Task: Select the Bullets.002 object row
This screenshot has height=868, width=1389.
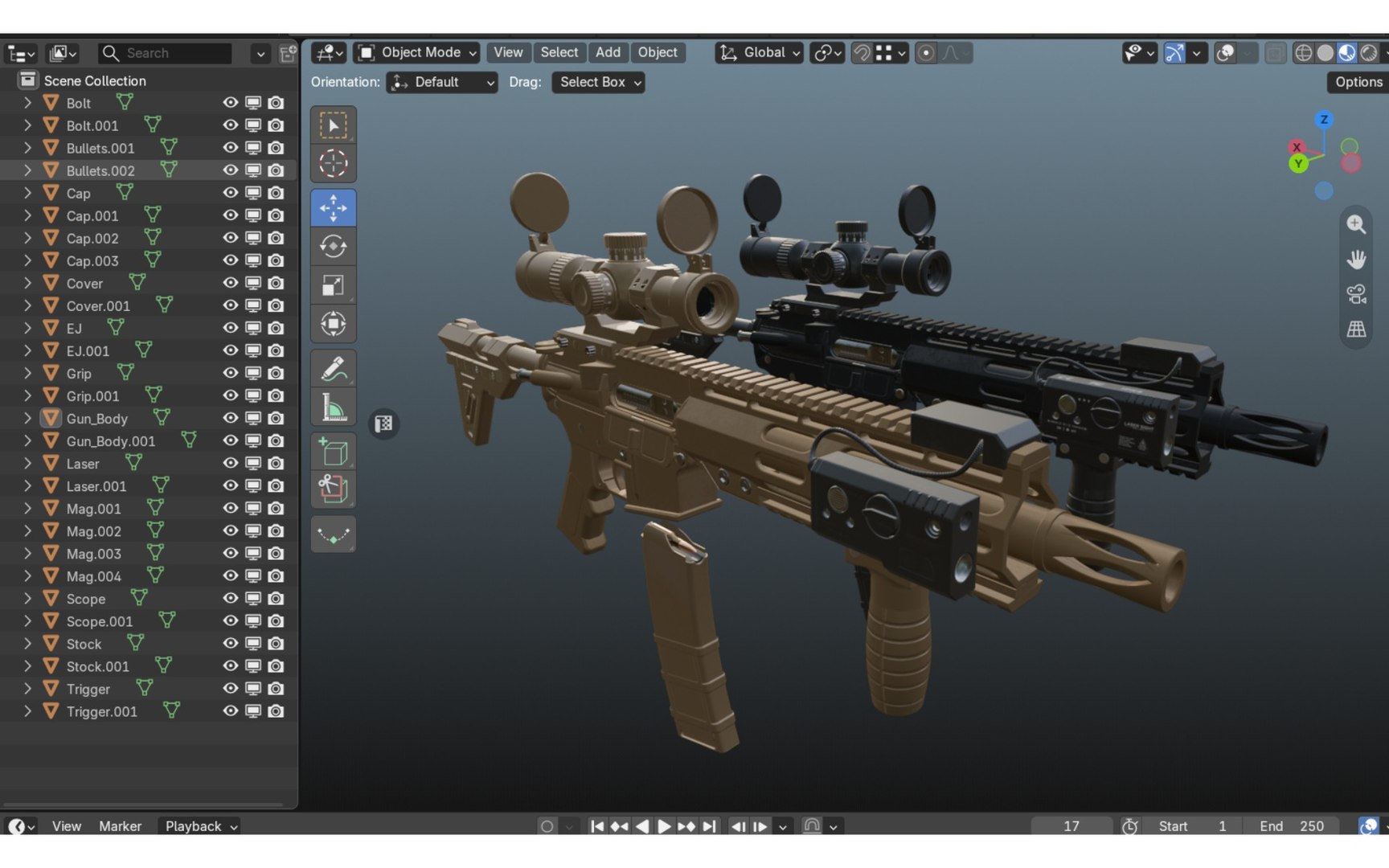Action: coord(148,170)
